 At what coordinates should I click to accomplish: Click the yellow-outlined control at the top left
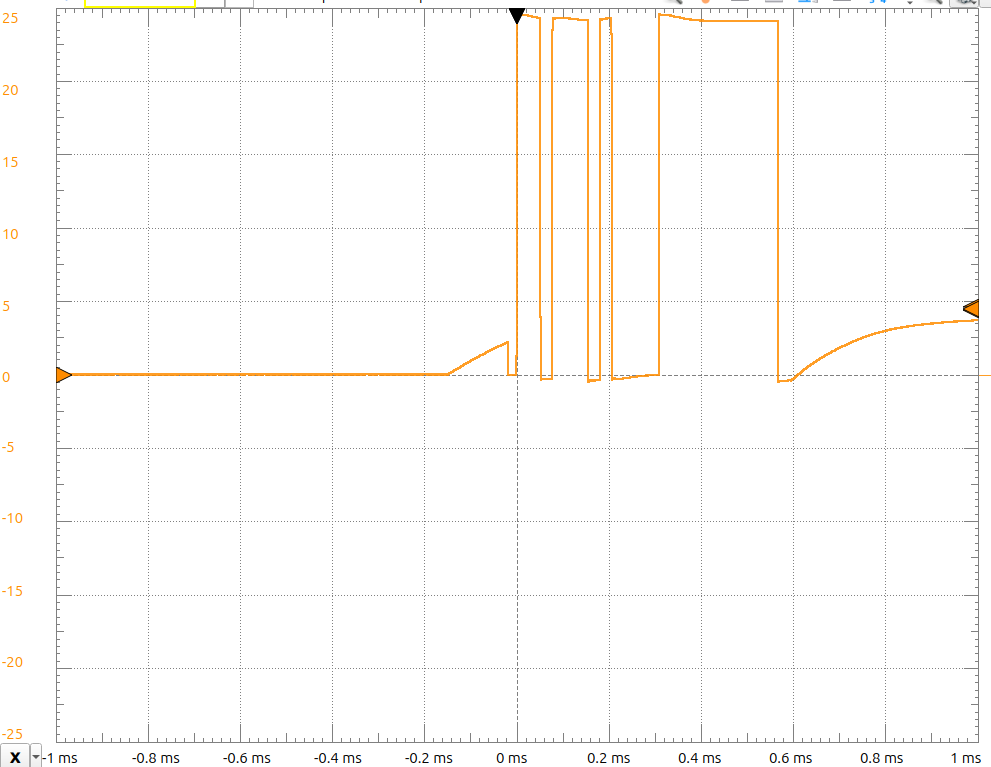(140, 3)
